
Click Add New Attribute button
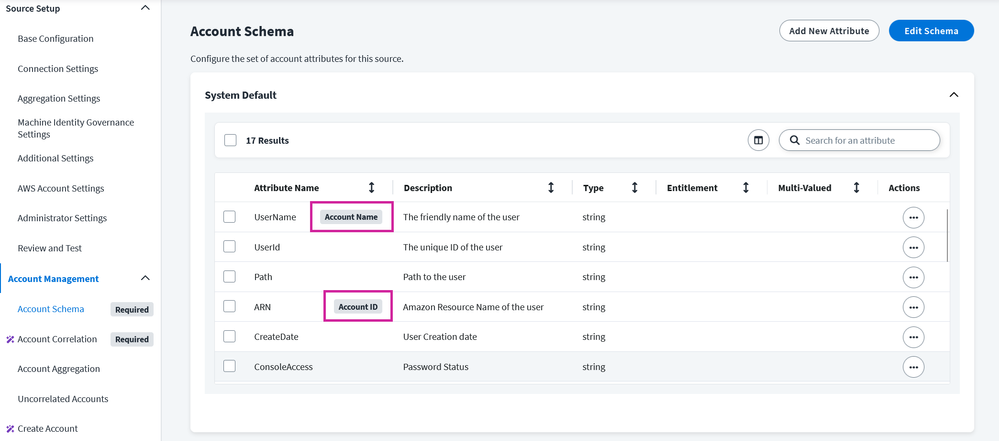tap(829, 31)
